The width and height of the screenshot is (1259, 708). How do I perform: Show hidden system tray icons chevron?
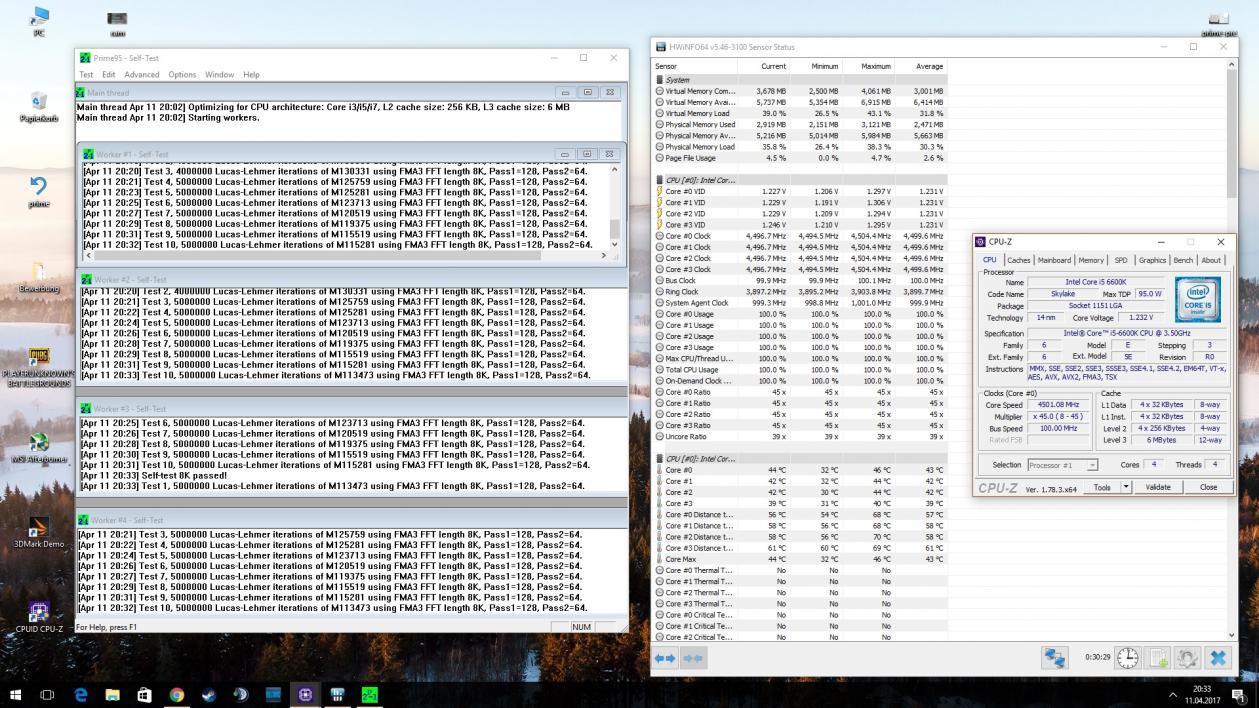[x=1173, y=694]
